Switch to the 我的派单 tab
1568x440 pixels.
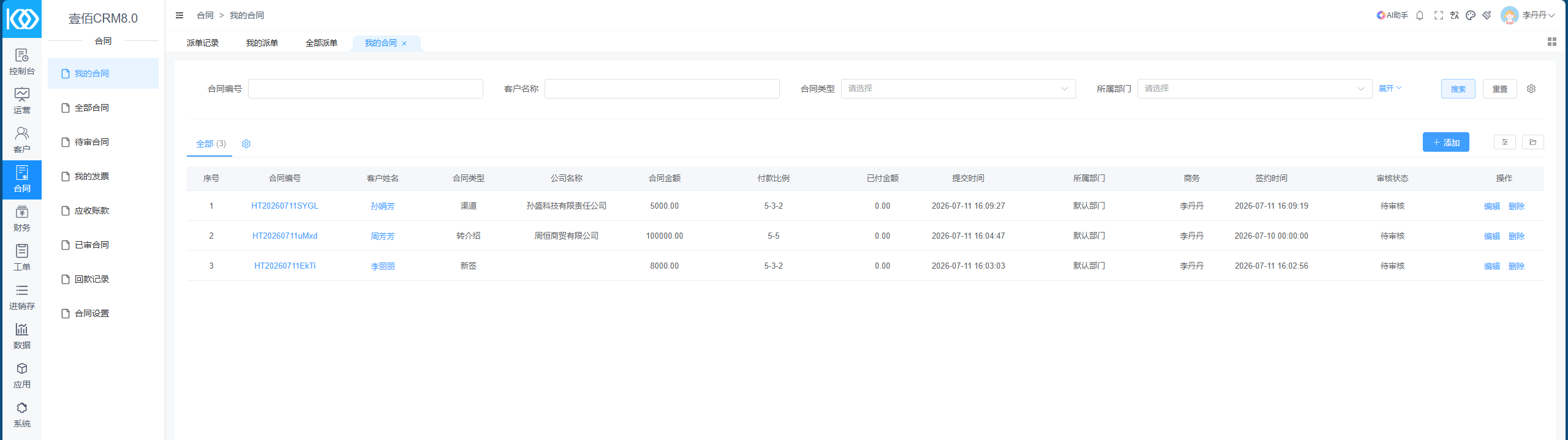[262, 43]
